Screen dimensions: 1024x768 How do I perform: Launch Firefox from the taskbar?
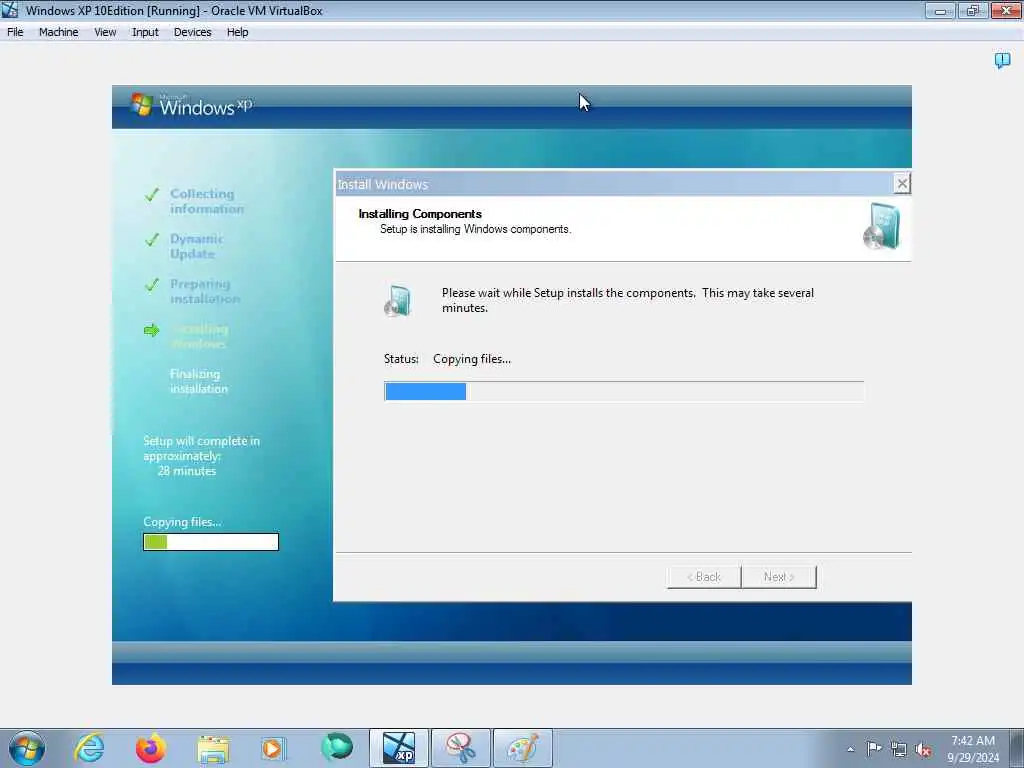[x=150, y=748]
